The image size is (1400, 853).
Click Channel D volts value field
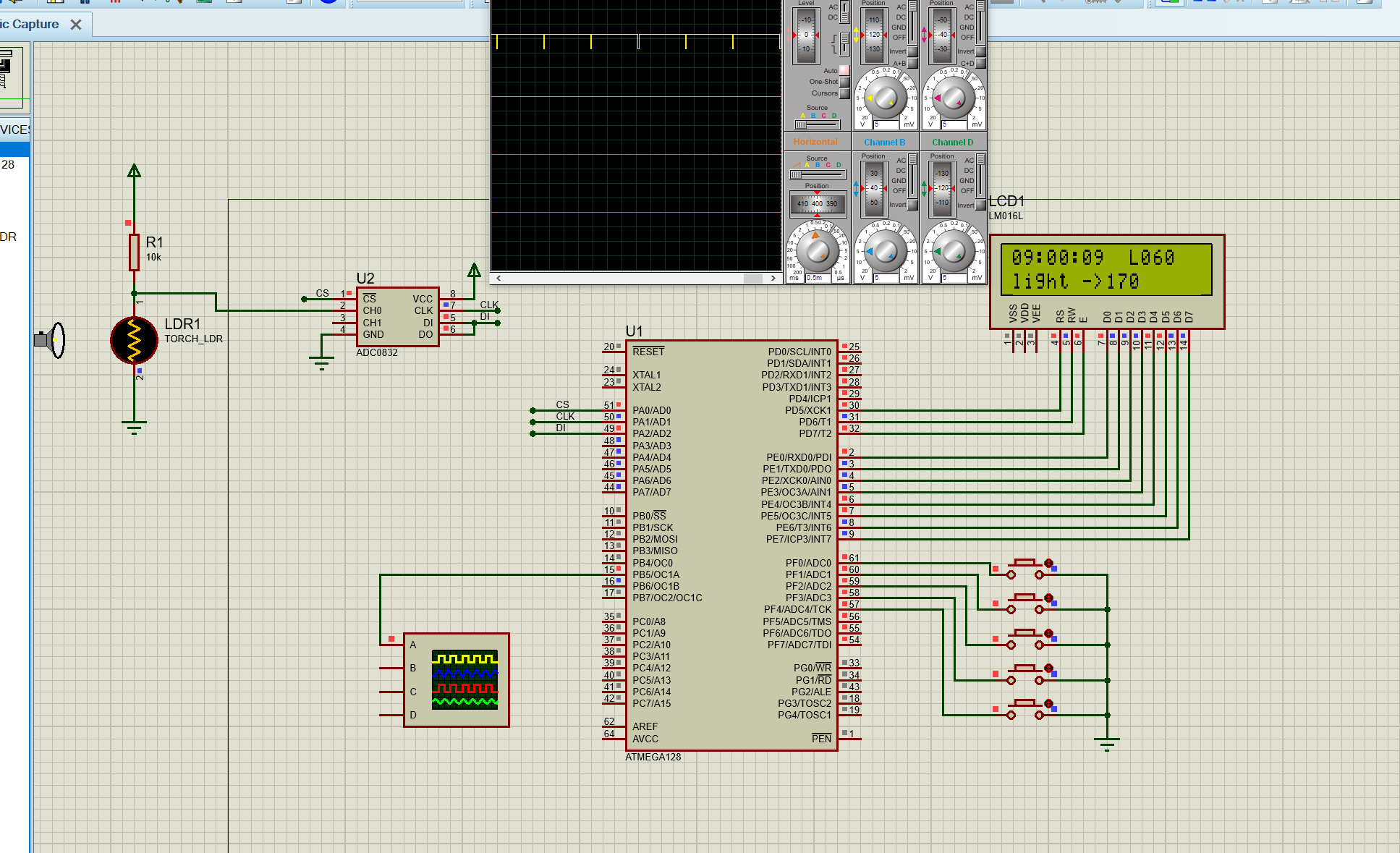954,278
